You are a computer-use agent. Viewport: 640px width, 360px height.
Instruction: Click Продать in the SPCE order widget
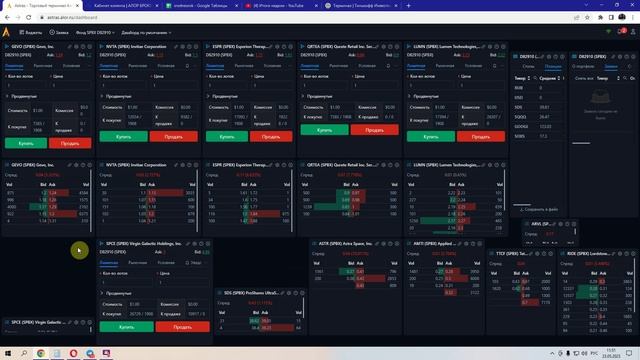coord(182,327)
